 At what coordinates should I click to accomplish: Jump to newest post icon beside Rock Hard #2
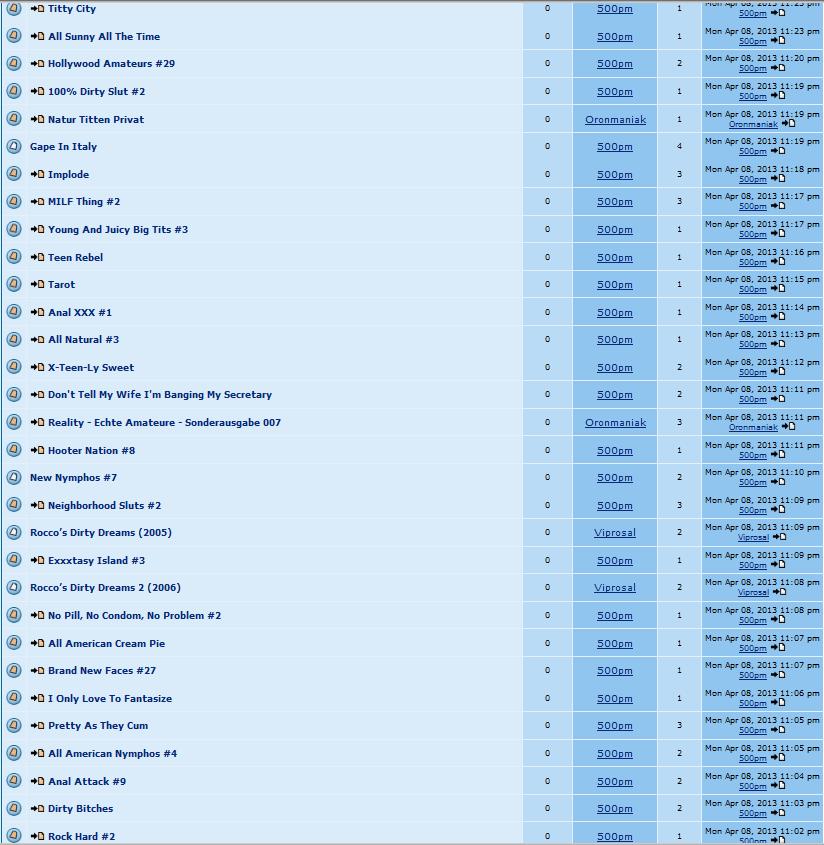(x=37, y=836)
